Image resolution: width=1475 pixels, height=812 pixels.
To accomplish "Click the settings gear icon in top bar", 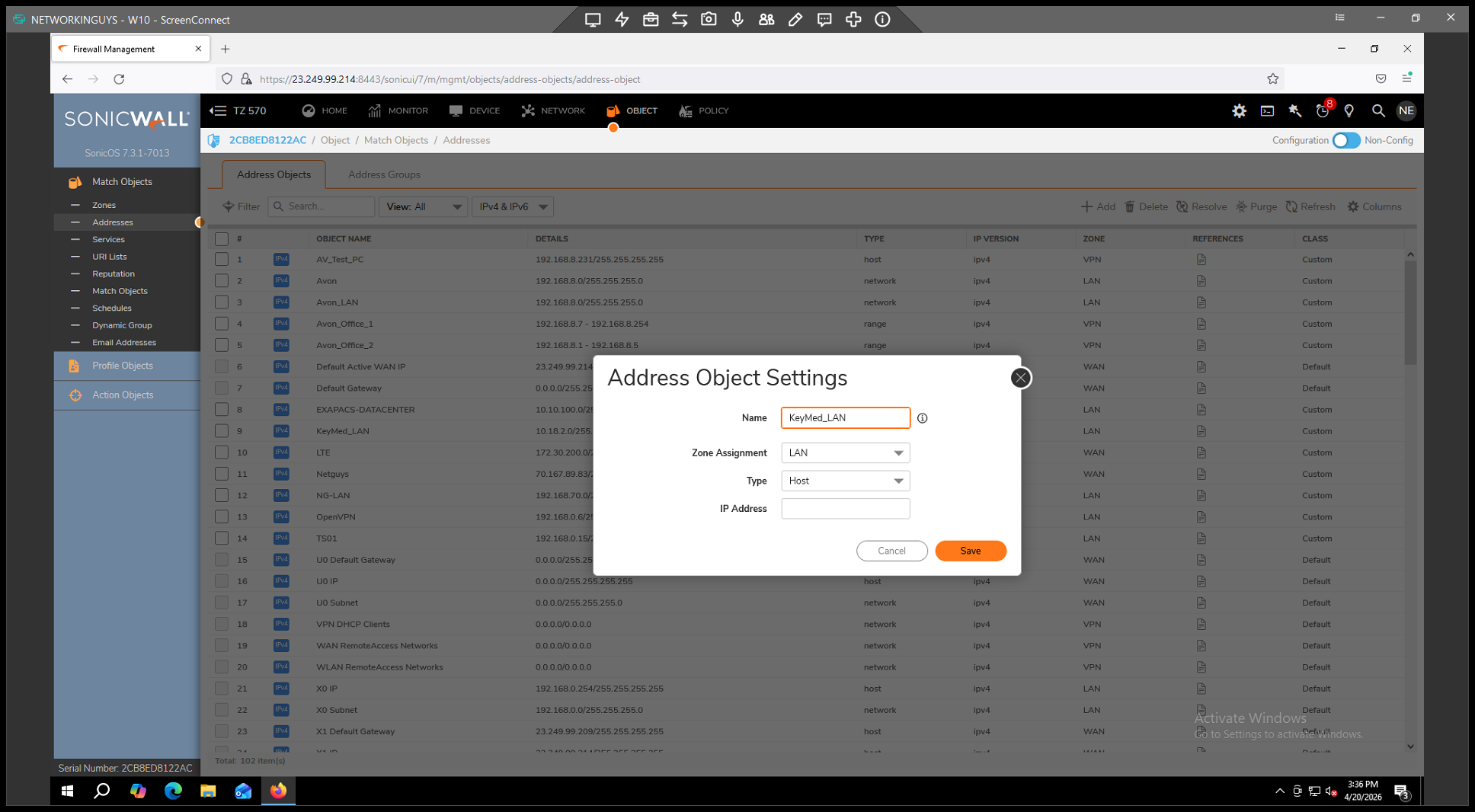I will click(x=1239, y=111).
